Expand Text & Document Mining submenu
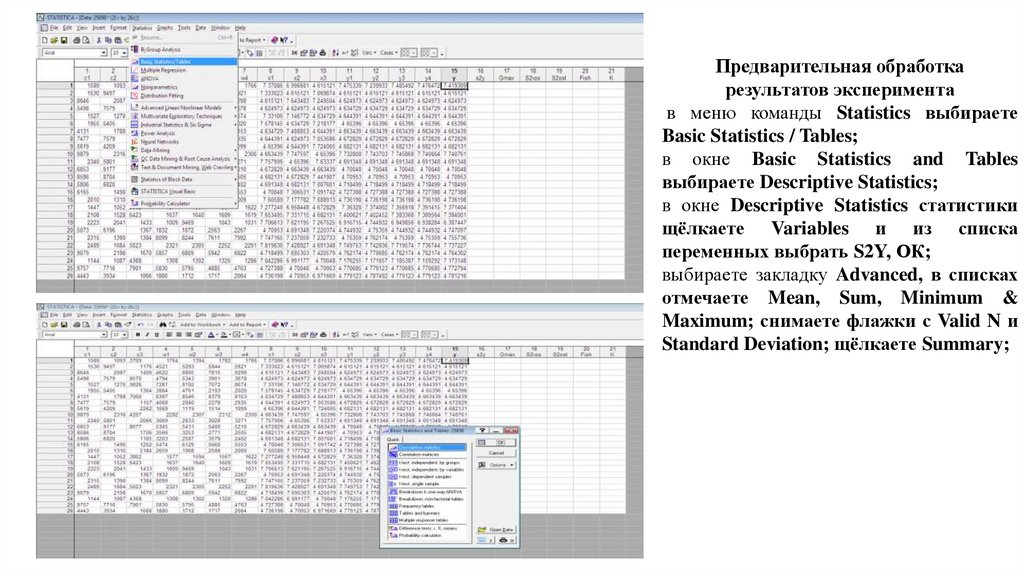The width and height of the screenshot is (1024, 574). point(184,167)
